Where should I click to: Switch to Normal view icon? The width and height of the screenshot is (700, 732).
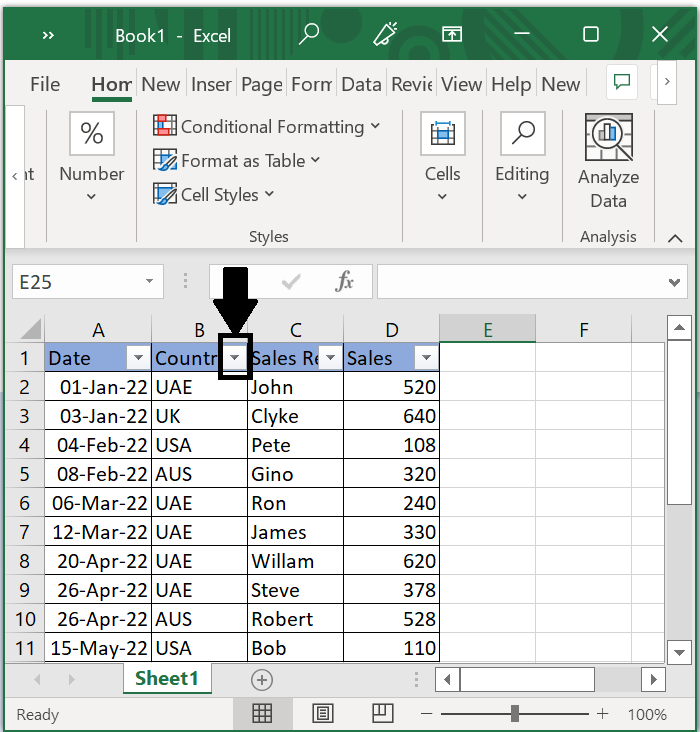pyautogui.click(x=262, y=713)
